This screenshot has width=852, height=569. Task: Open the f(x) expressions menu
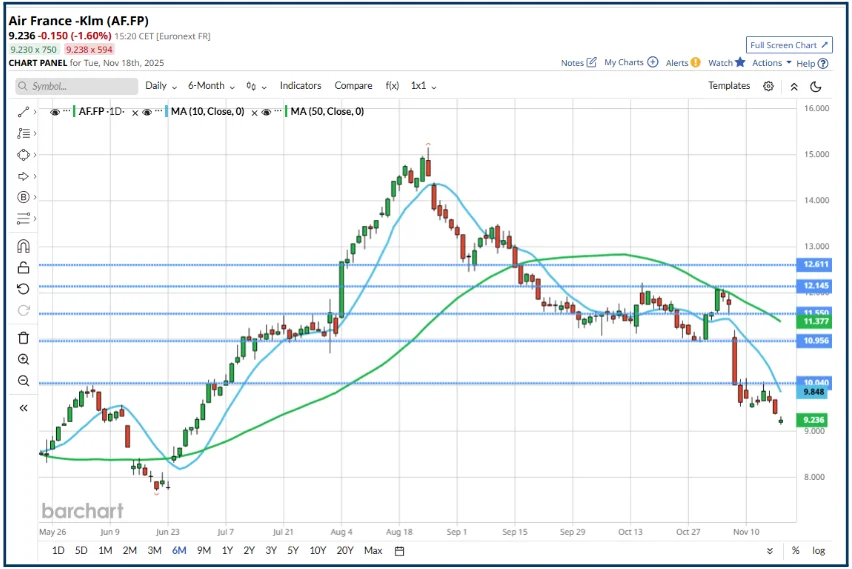392,86
